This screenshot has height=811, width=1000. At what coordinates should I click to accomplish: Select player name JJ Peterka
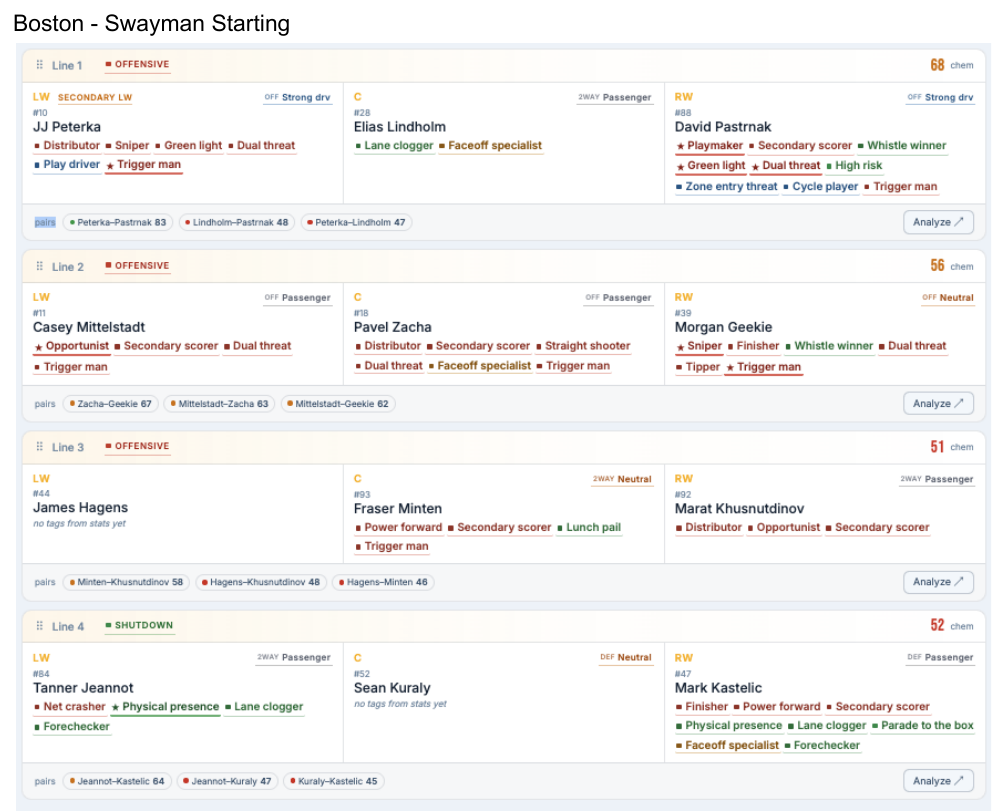pyautogui.click(x=67, y=127)
